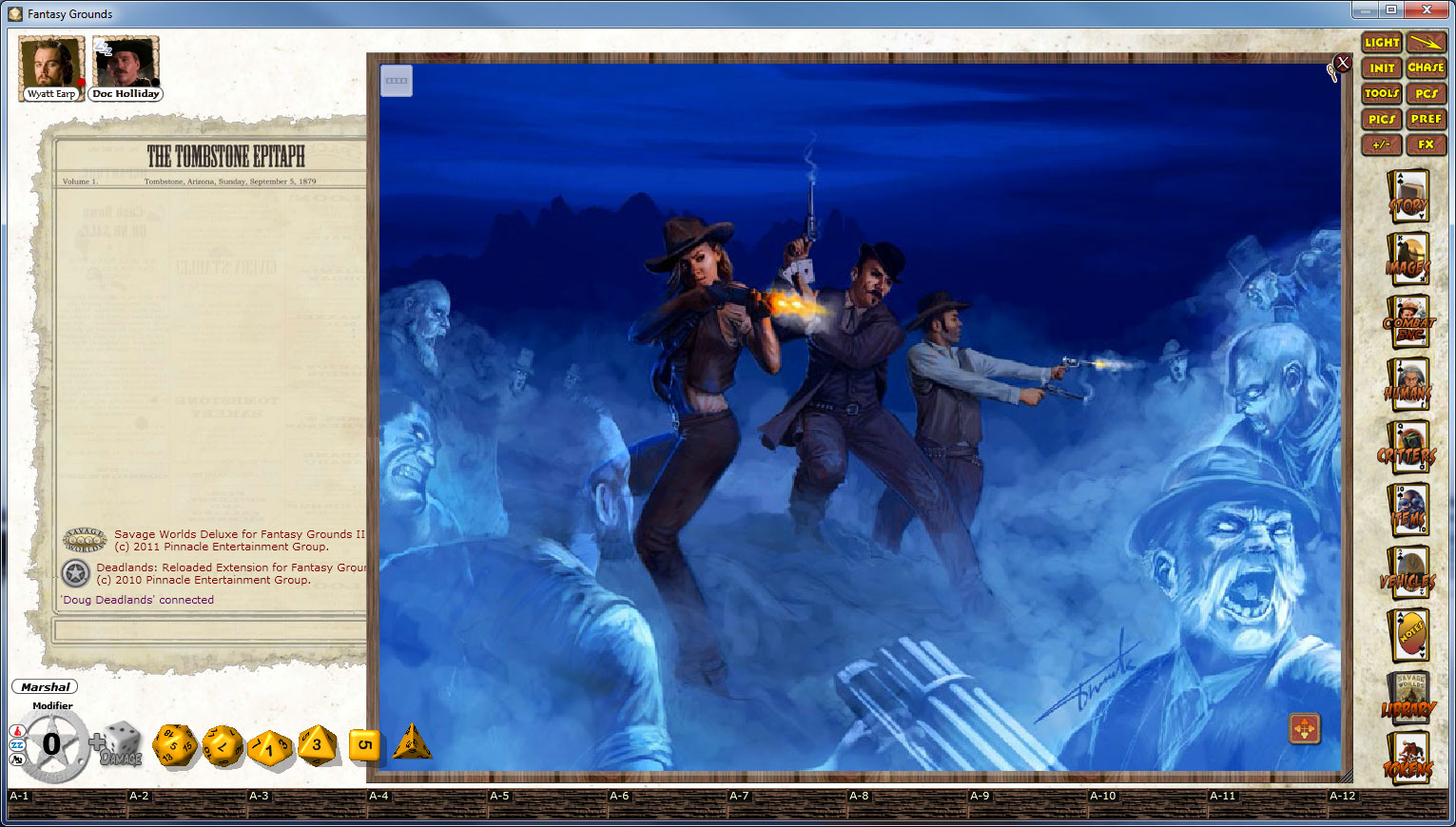1456x827 pixels.
Task: Roll the yellow d20 die
Action: 174,746
